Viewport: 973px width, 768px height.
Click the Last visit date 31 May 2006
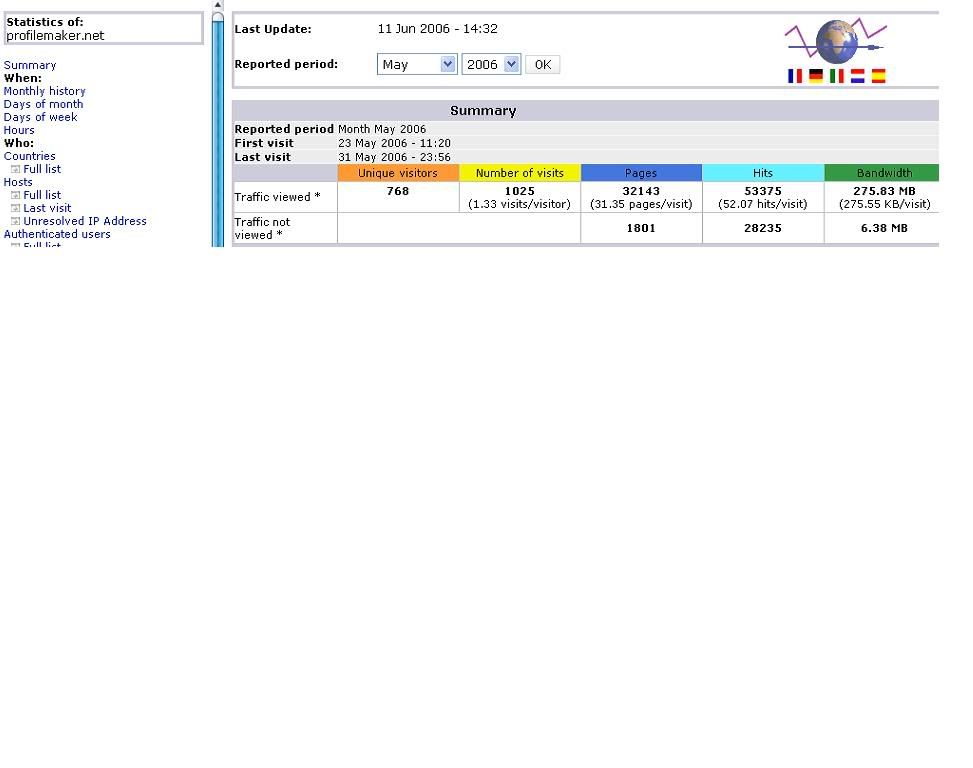tap(394, 157)
